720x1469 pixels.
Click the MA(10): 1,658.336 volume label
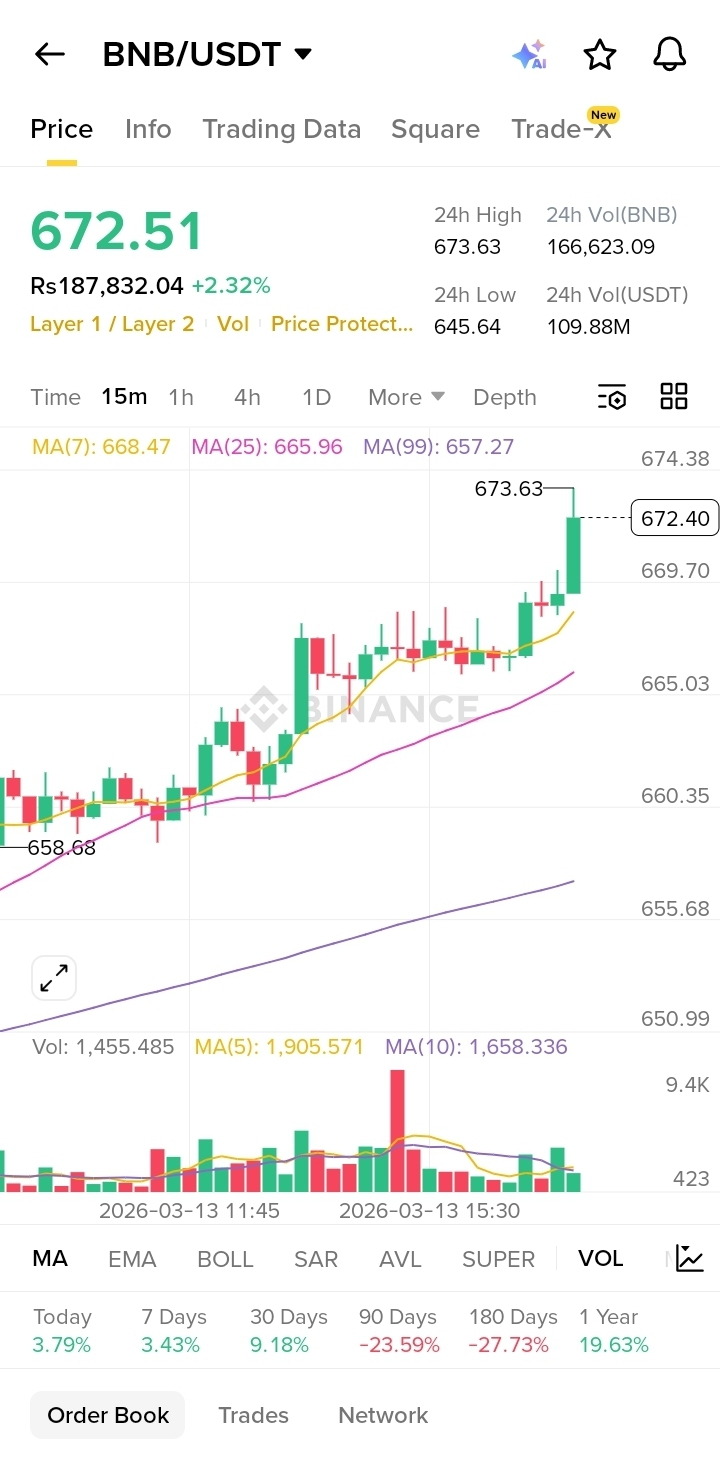point(476,1047)
